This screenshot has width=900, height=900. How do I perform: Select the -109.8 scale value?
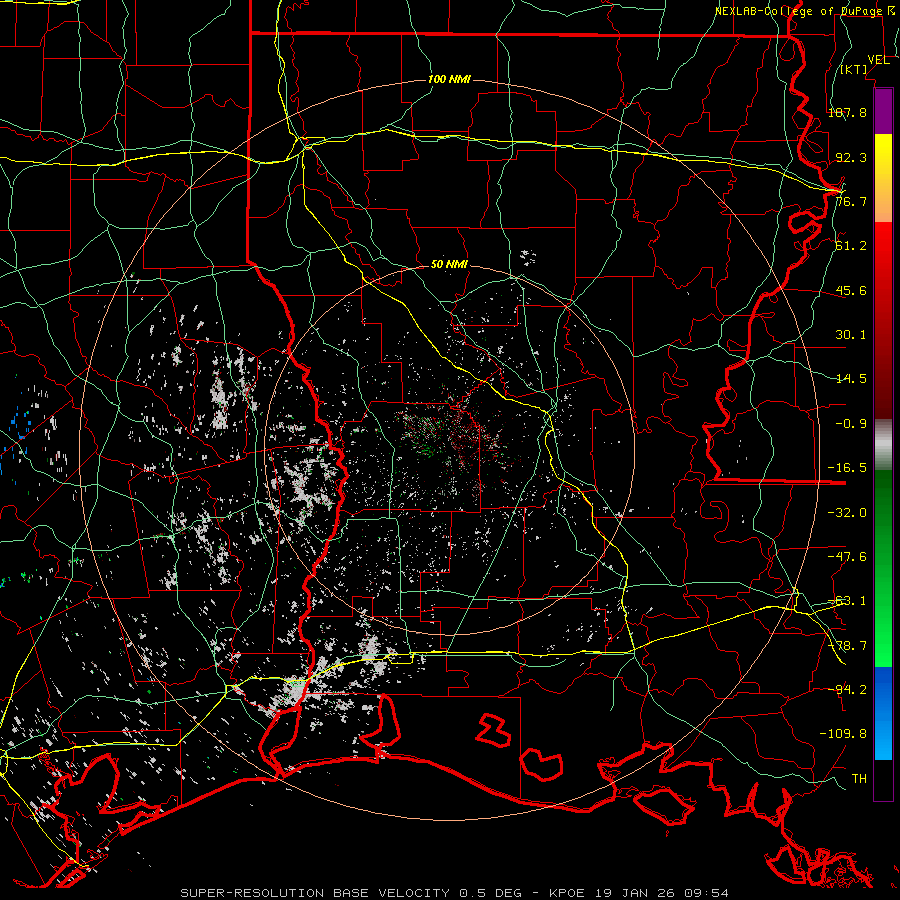(843, 734)
